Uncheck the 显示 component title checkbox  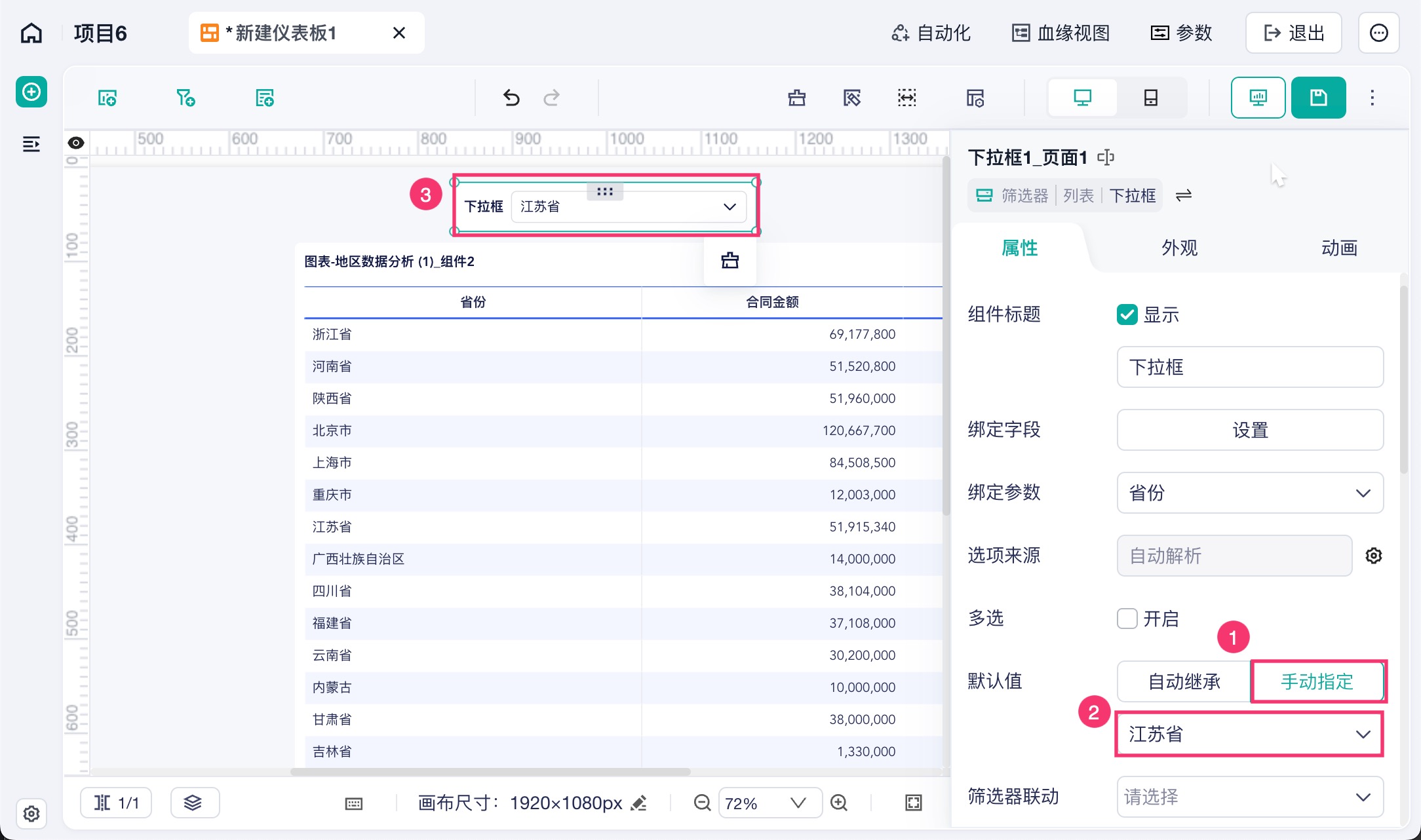[x=1127, y=315]
